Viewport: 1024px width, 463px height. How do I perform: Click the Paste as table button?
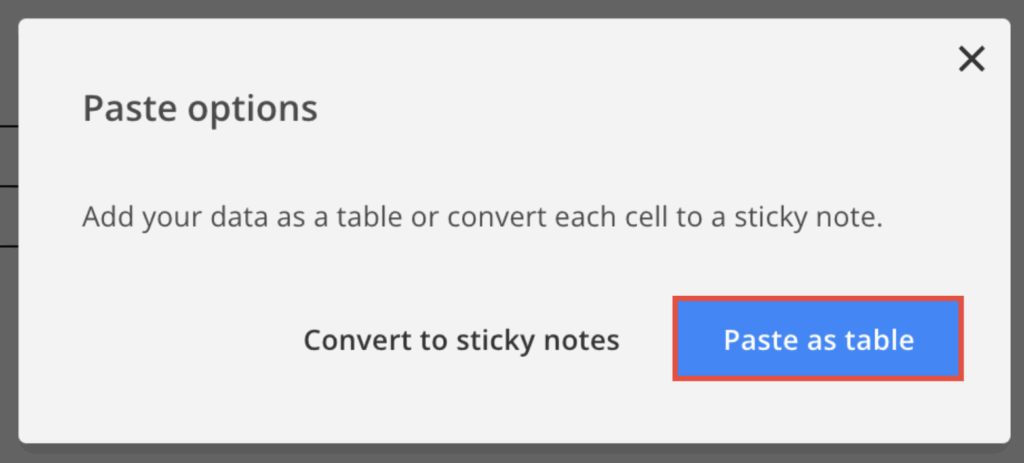coord(818,340)
